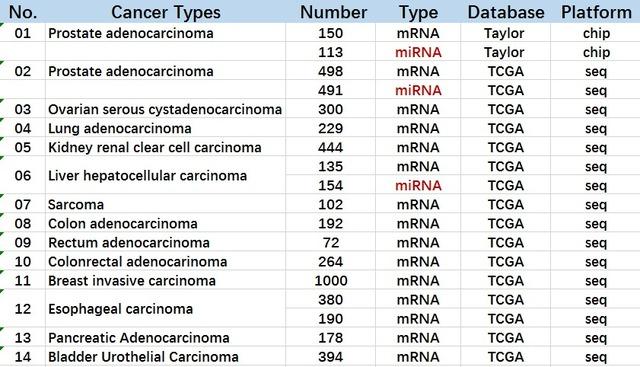Image resolution: width=640 pixels, height=367 pixels.
Task: Click the merged Liver hepatocellular carcinoma cell
Action: (x=165, y=176)
